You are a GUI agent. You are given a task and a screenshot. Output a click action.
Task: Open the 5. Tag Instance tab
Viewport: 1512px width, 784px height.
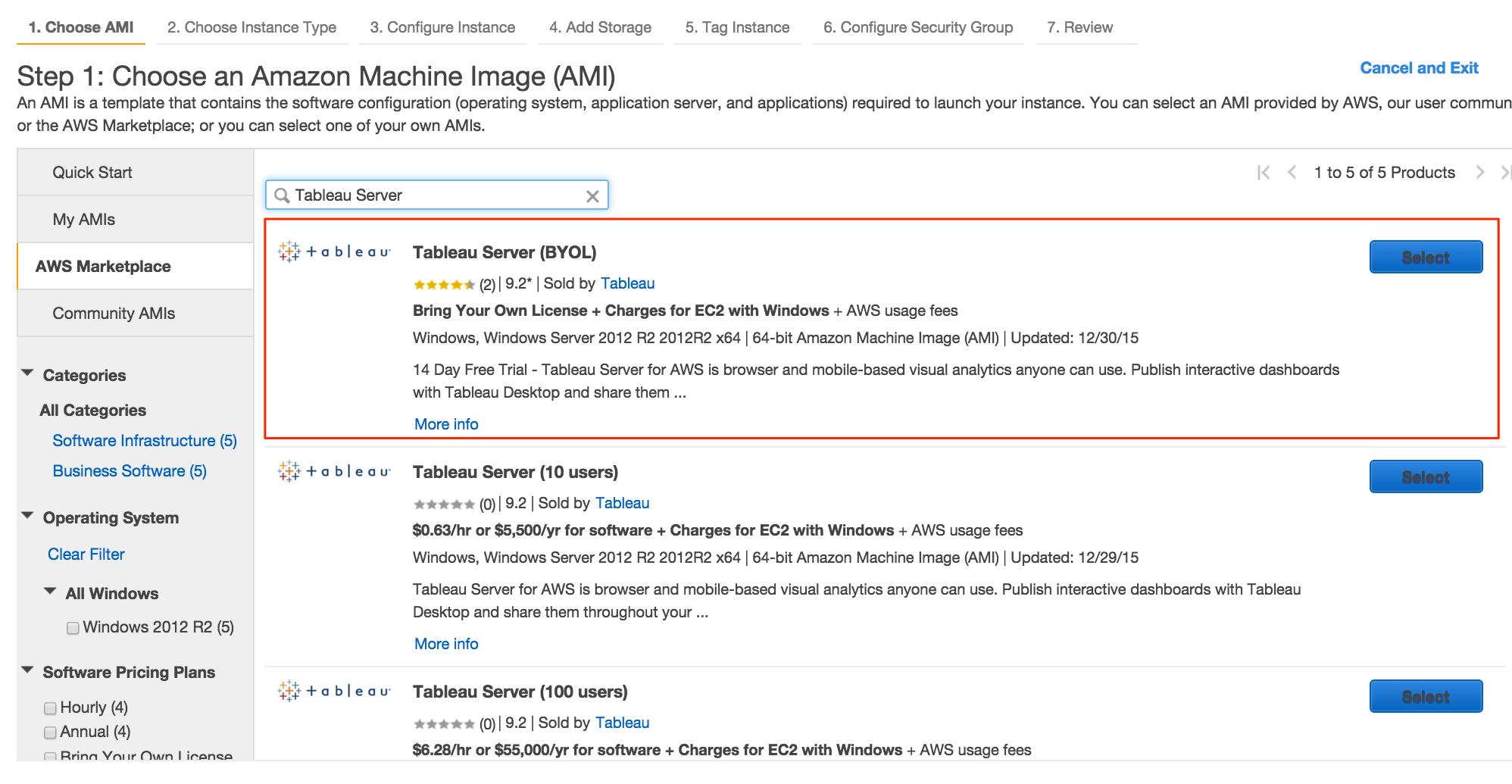pos(737,27)
